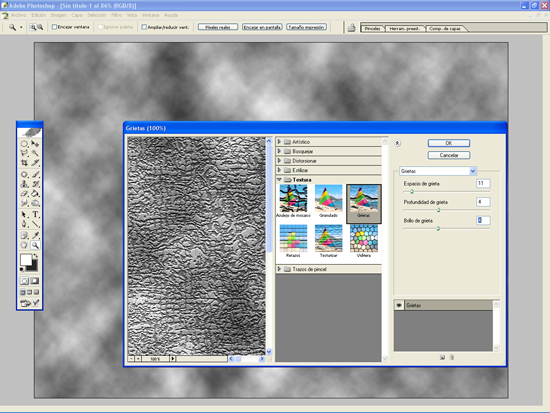
Task: Choose the Vidriera filter thumbnail
Action: click(364, 241)
